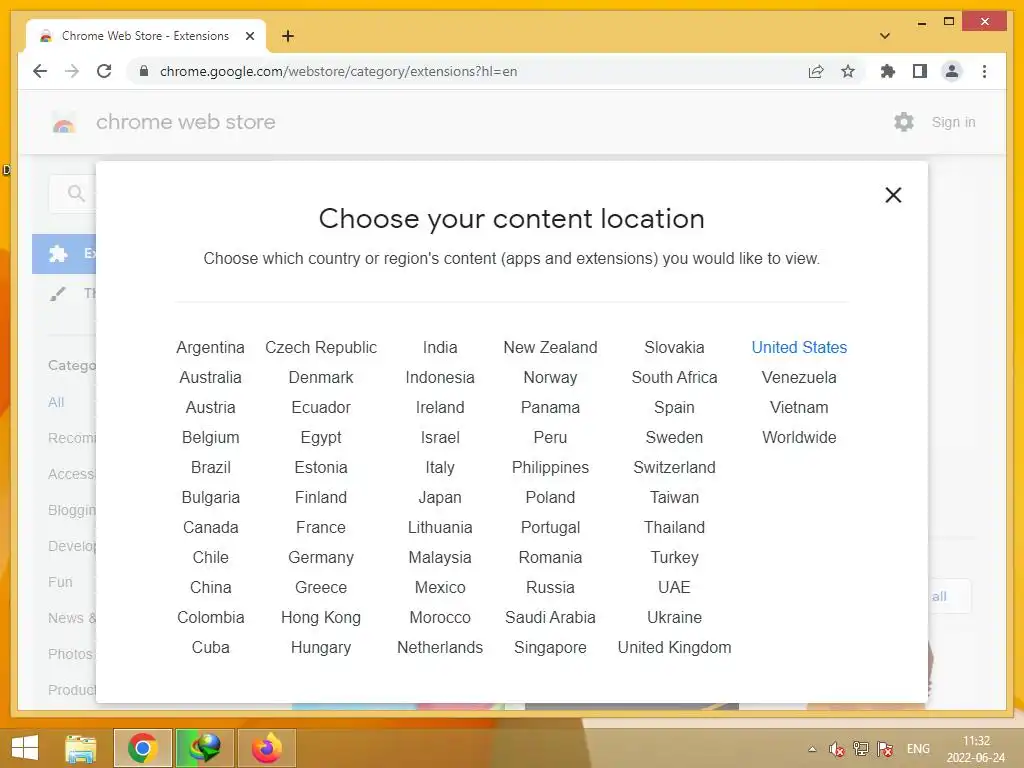The image size is (1024, 768).
Task: Click Sign in link
Action: 953,122
